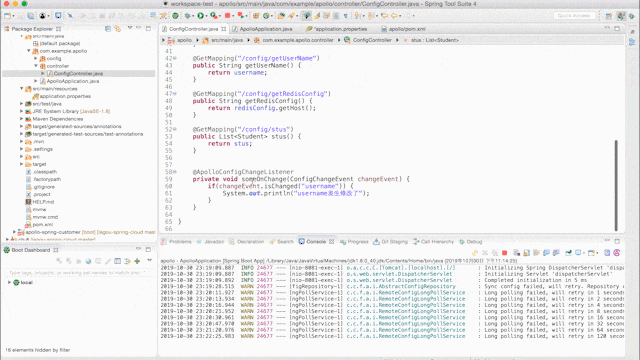Open the Git Staging tab
640x360 pixels.
point(394,242)
